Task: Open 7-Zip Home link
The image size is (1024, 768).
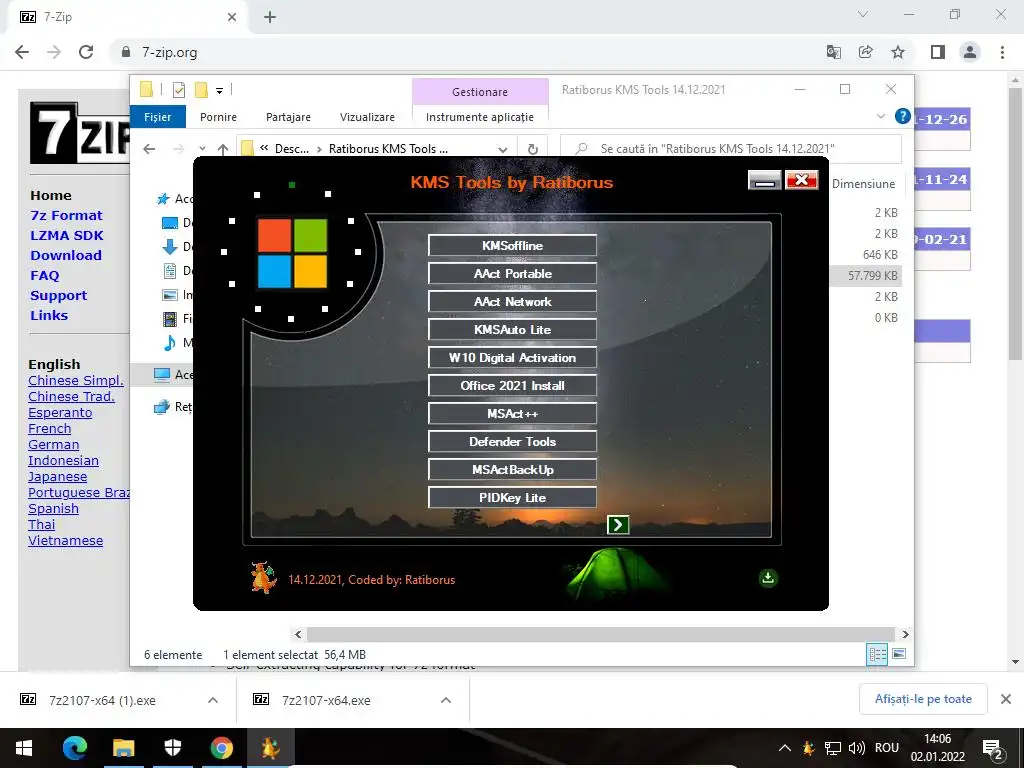Action: tap(51, 195)
